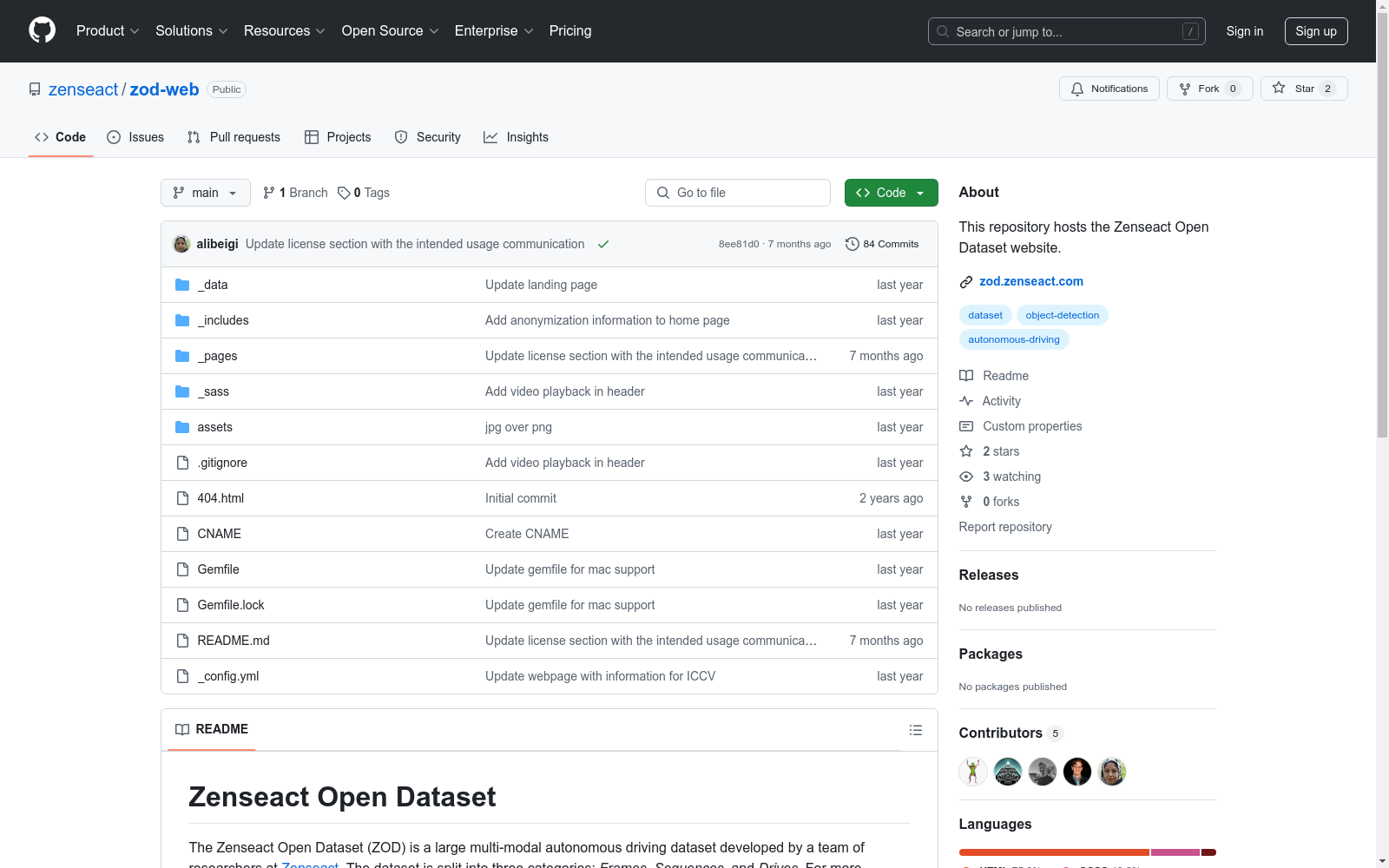The image size is (1389, 868).
Task: Click the _pages folder icon
Action: tap(182, 356)
